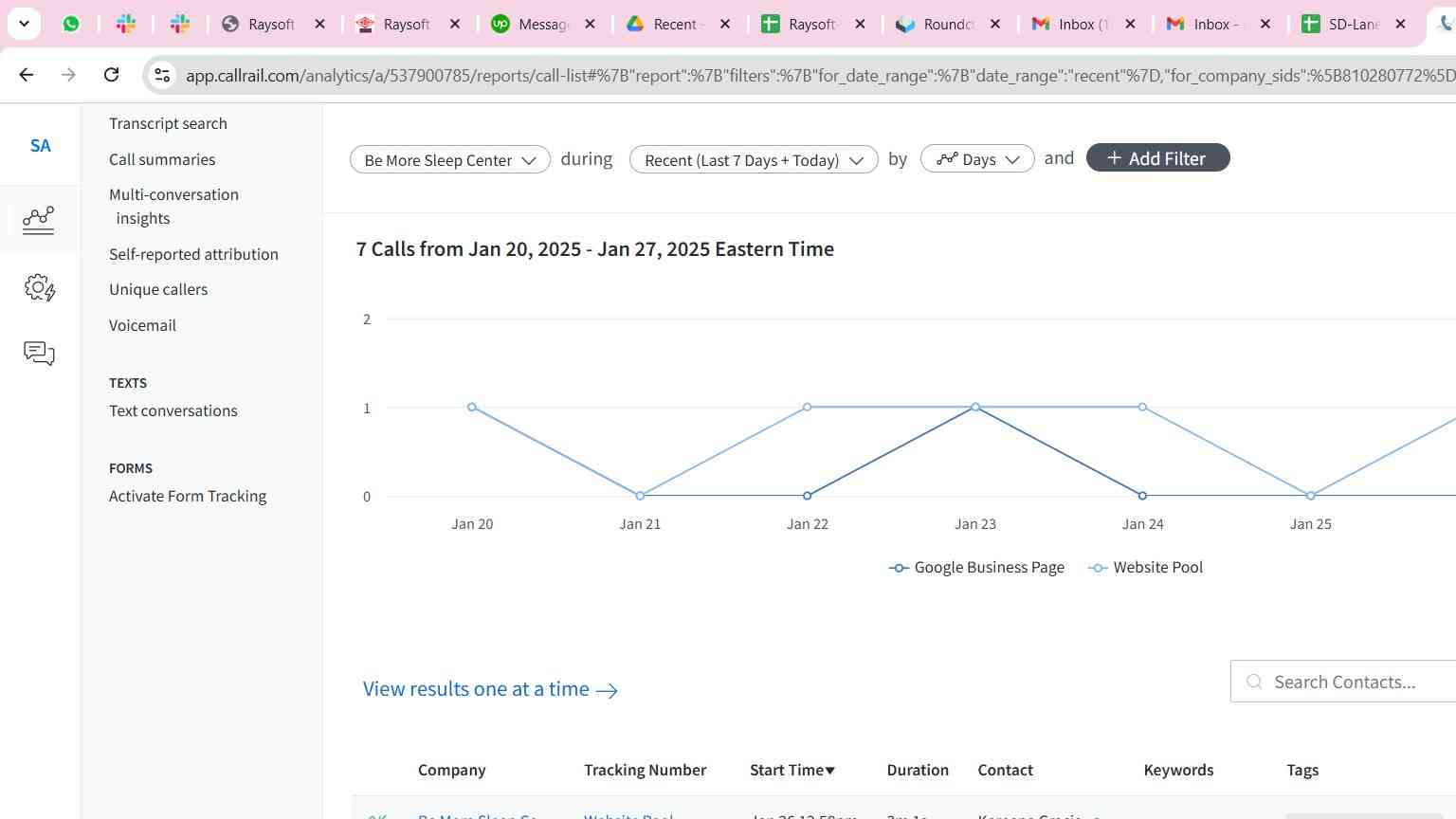The height and width of the screenshot is (819, 1456).
Task: Close the first Raysoft tab
Action: pyautogui.click(x=320, y=24)
